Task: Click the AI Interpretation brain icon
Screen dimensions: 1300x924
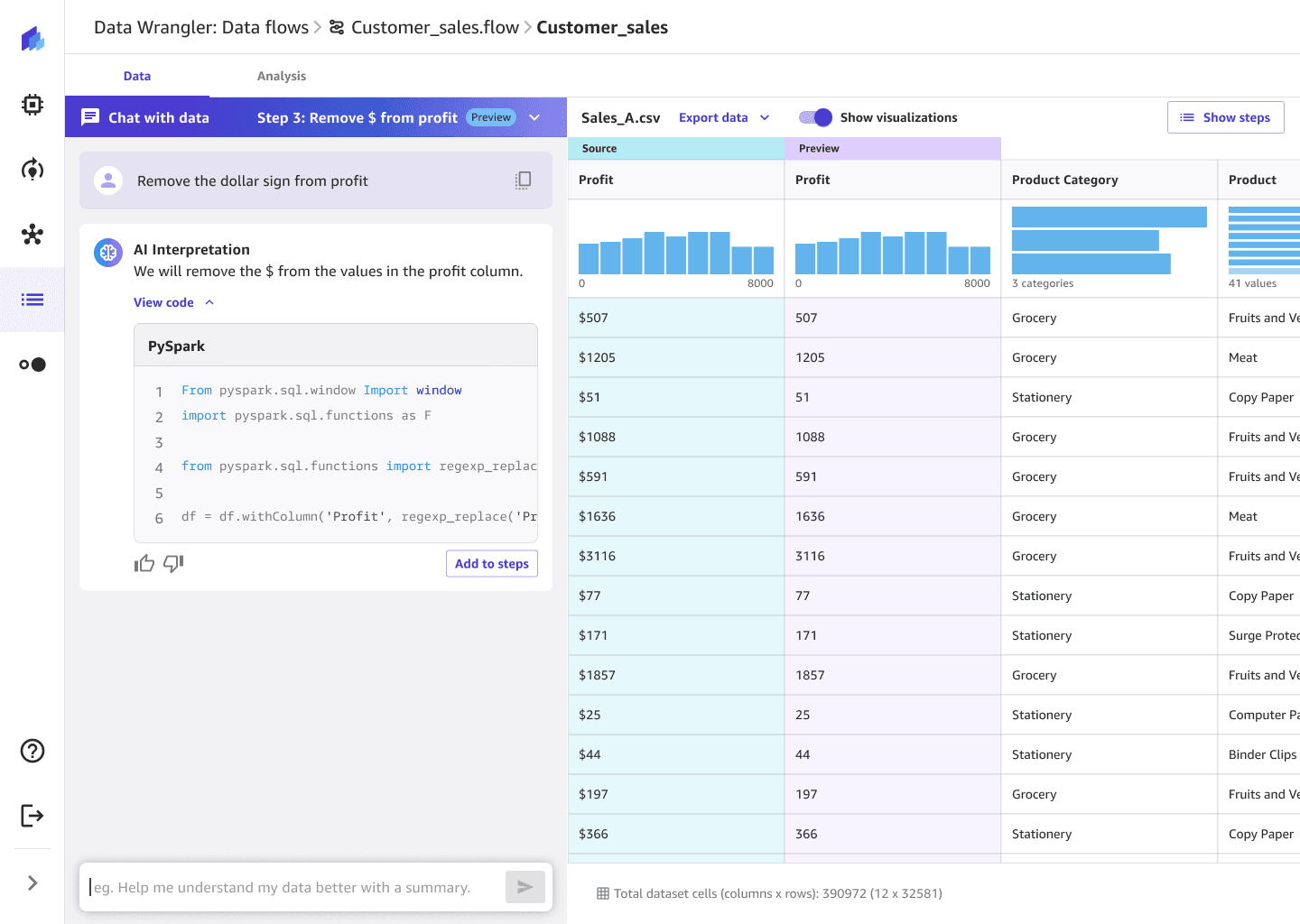Action: tap(108, 253)
